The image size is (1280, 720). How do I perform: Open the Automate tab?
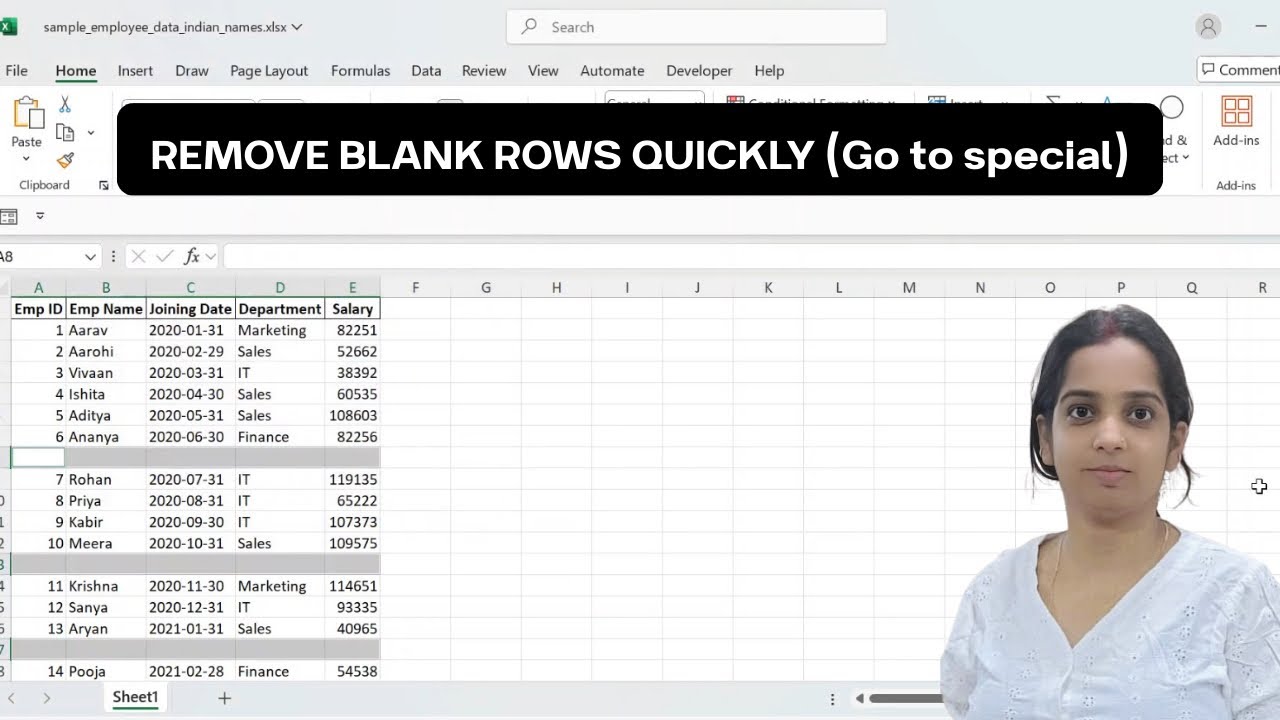tap(612, 70)
